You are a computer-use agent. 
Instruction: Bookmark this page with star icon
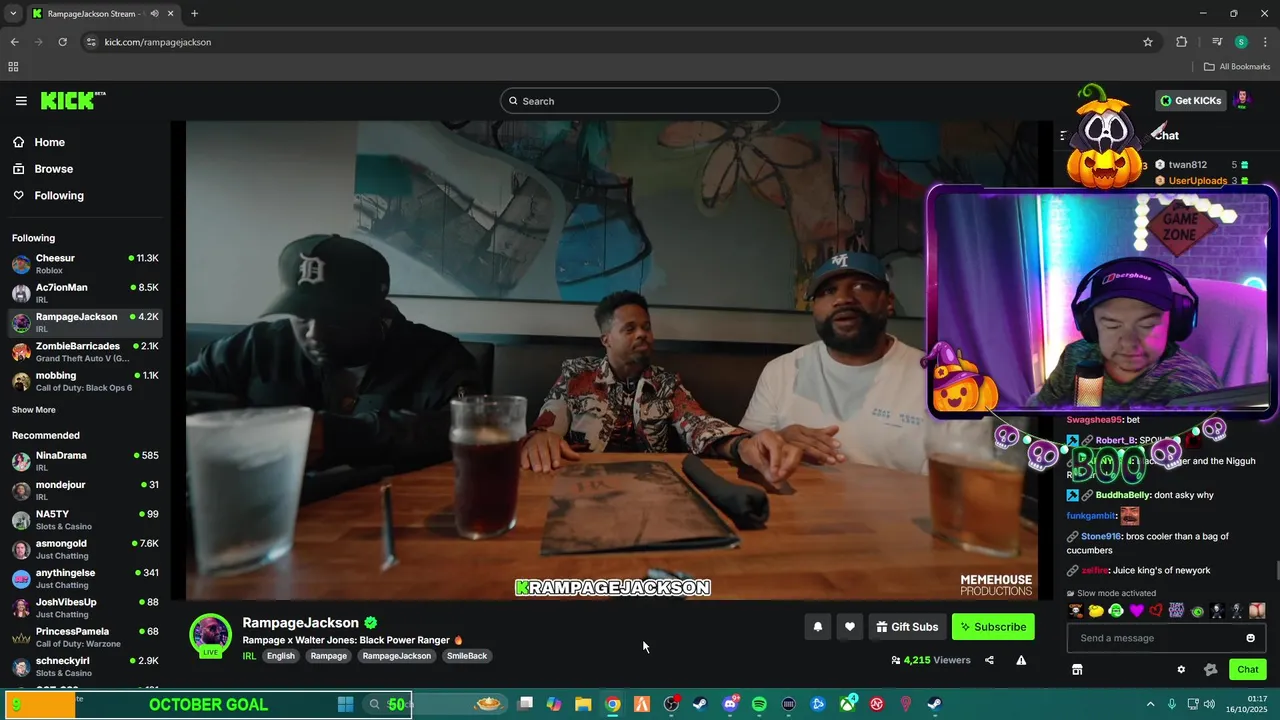(x=1148, y=42)
